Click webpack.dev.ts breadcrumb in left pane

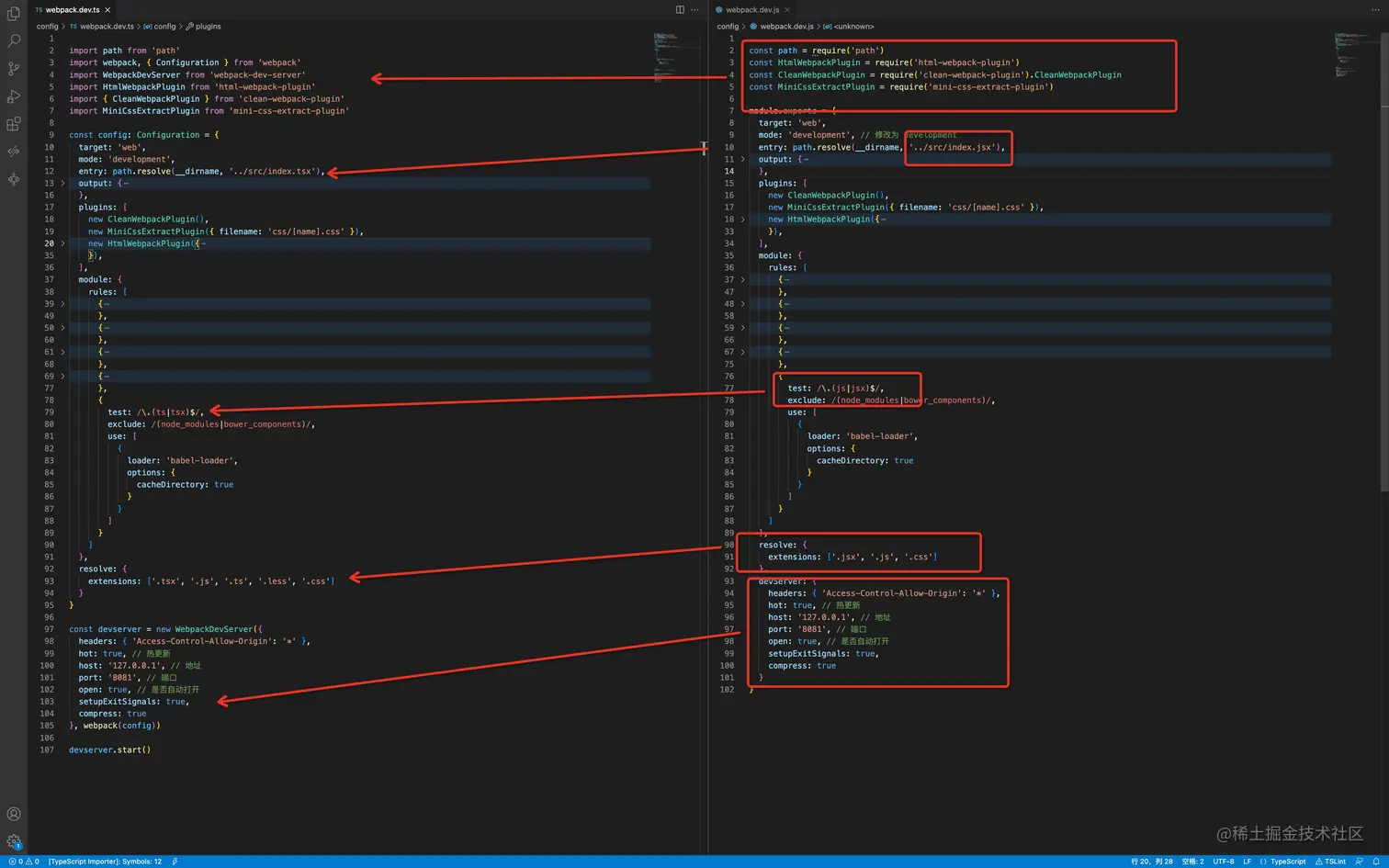(x=107, y=27)
